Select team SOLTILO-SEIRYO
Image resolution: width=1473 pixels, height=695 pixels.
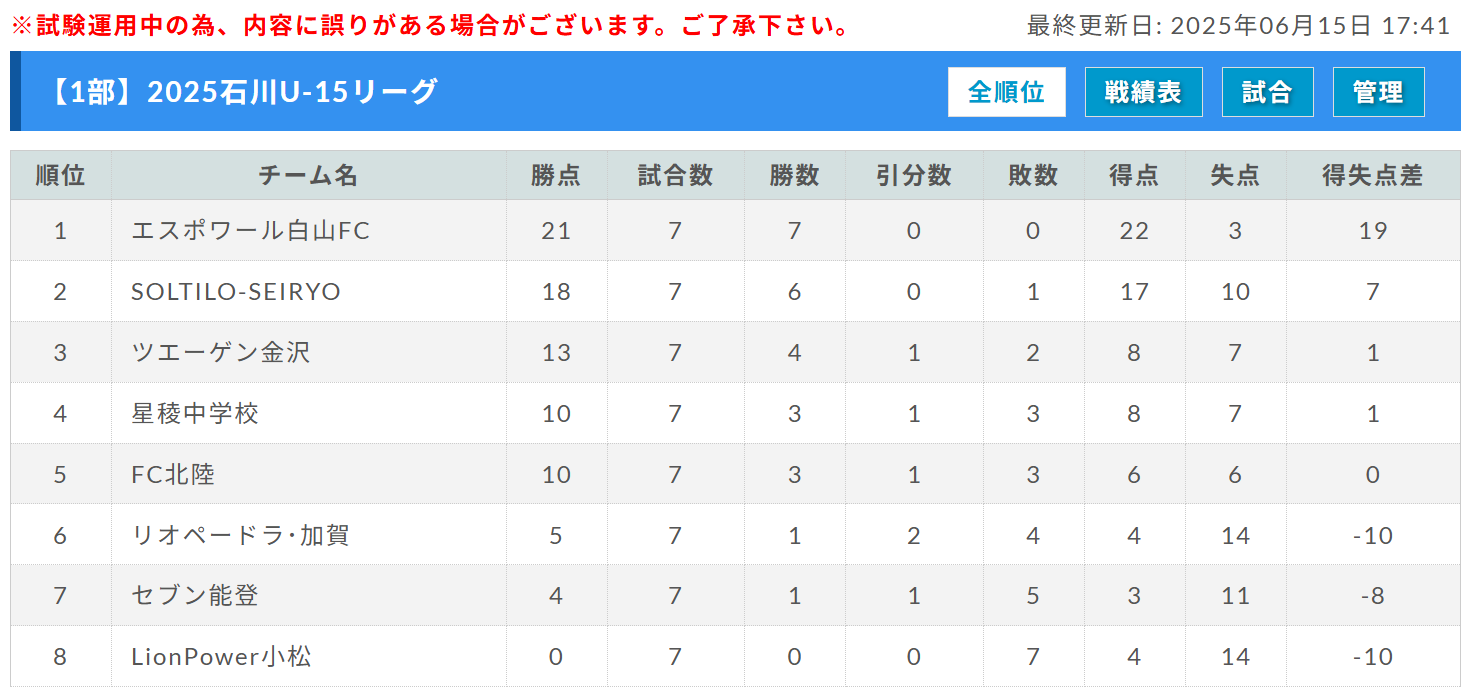tap(236, 292)
